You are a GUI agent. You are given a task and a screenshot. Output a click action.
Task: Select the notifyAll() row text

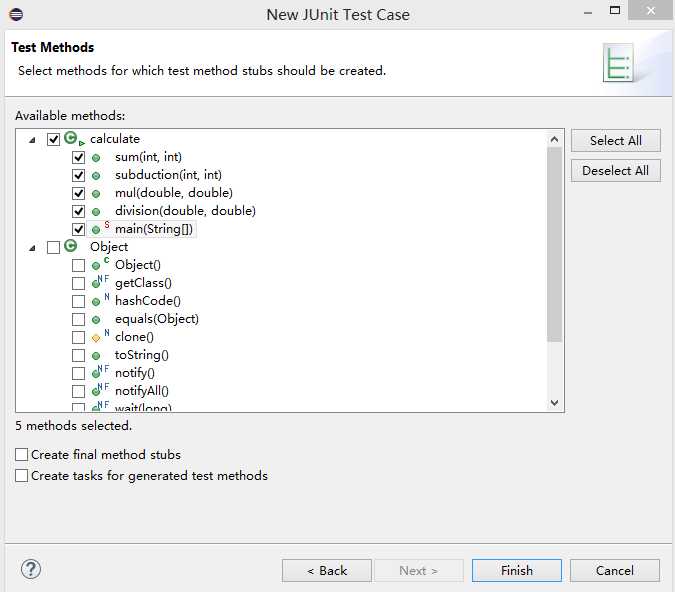point(142,391)
